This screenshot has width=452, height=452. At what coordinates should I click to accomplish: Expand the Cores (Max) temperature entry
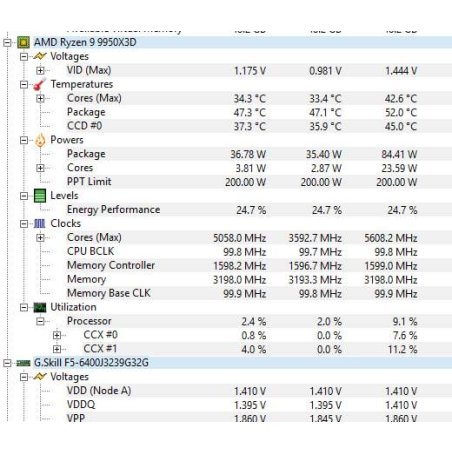(x=40, y=98)
